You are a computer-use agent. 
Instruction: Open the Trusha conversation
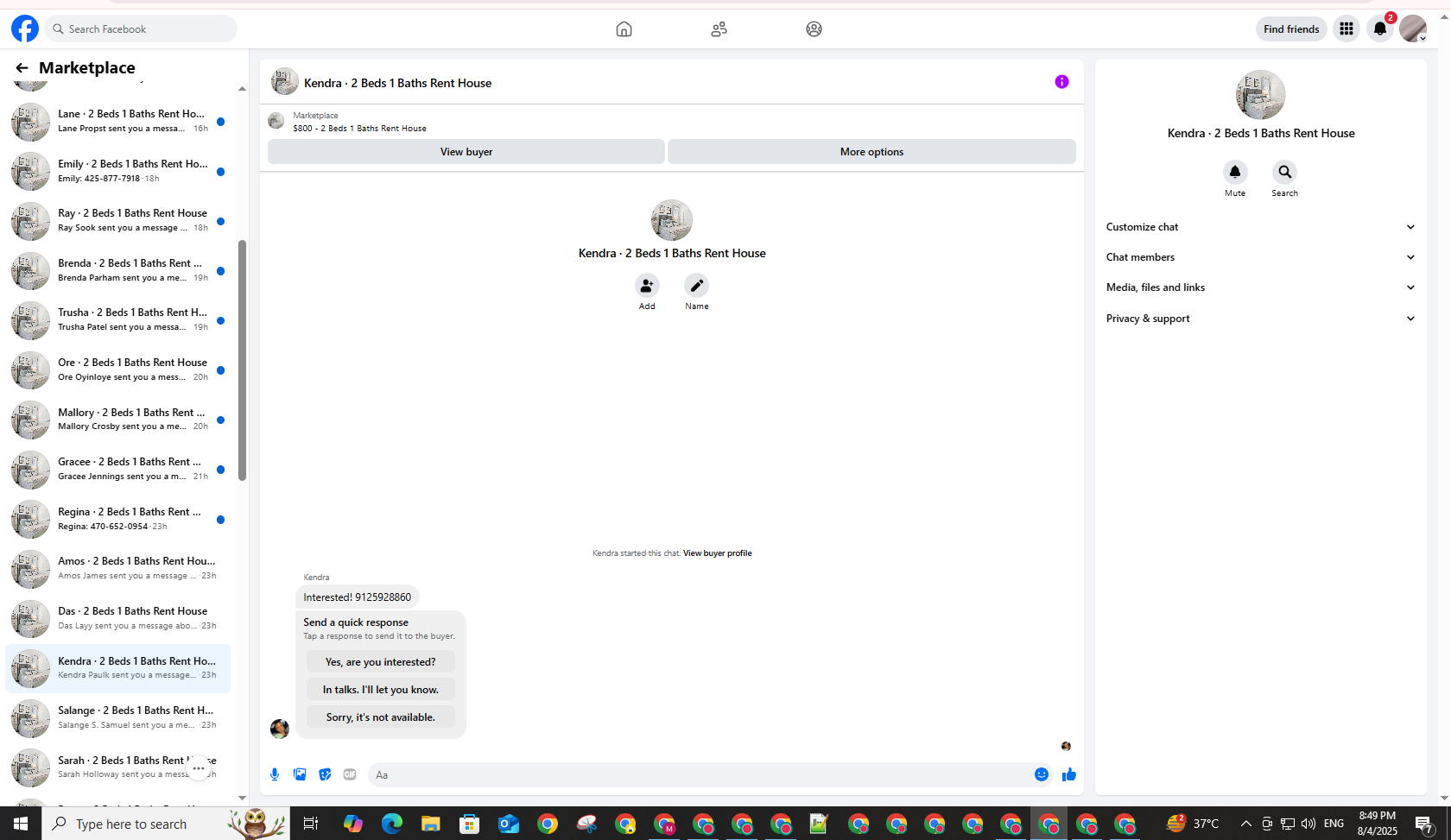[x=117, y=320]
